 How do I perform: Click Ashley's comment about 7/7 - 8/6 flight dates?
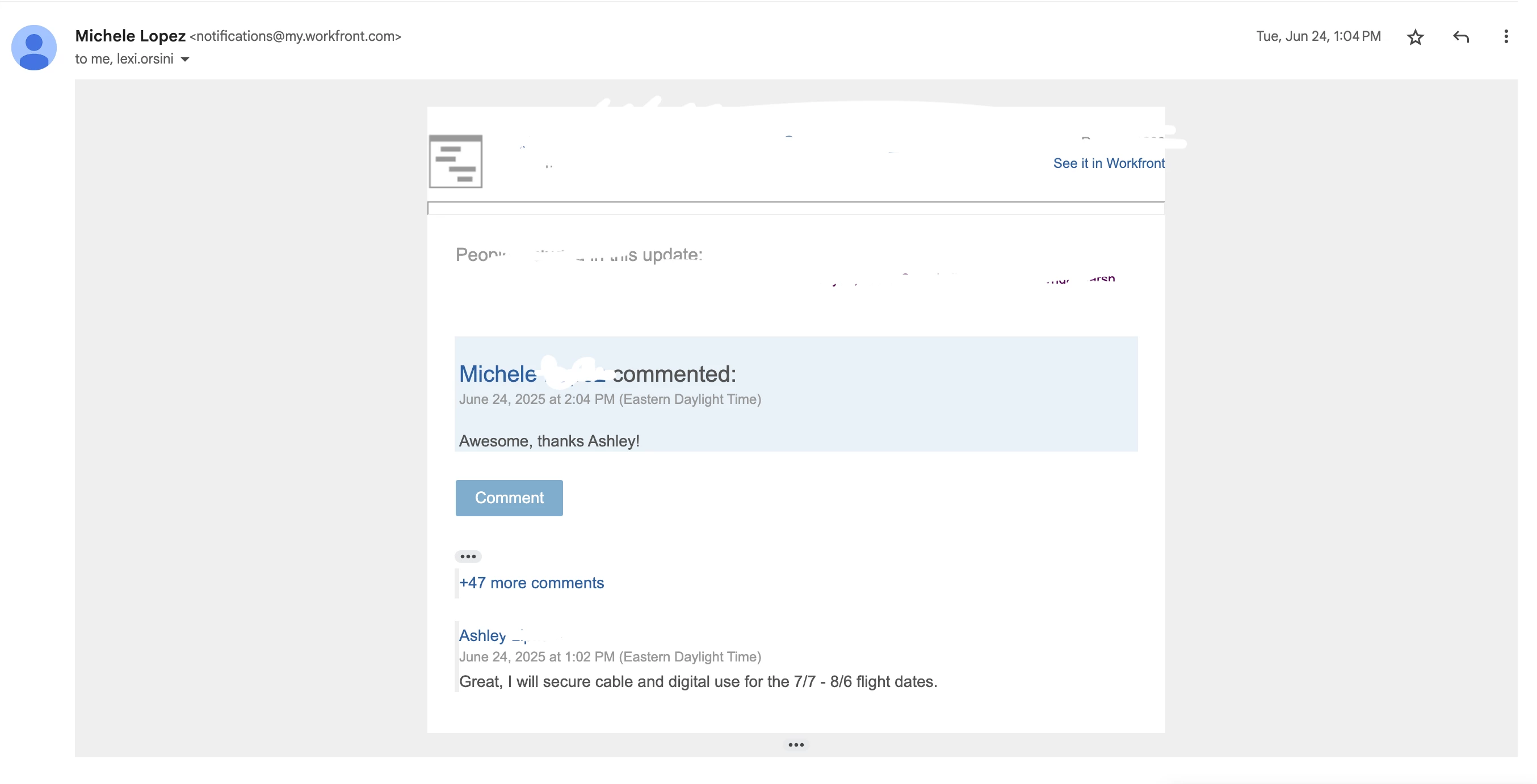point(698,681)
